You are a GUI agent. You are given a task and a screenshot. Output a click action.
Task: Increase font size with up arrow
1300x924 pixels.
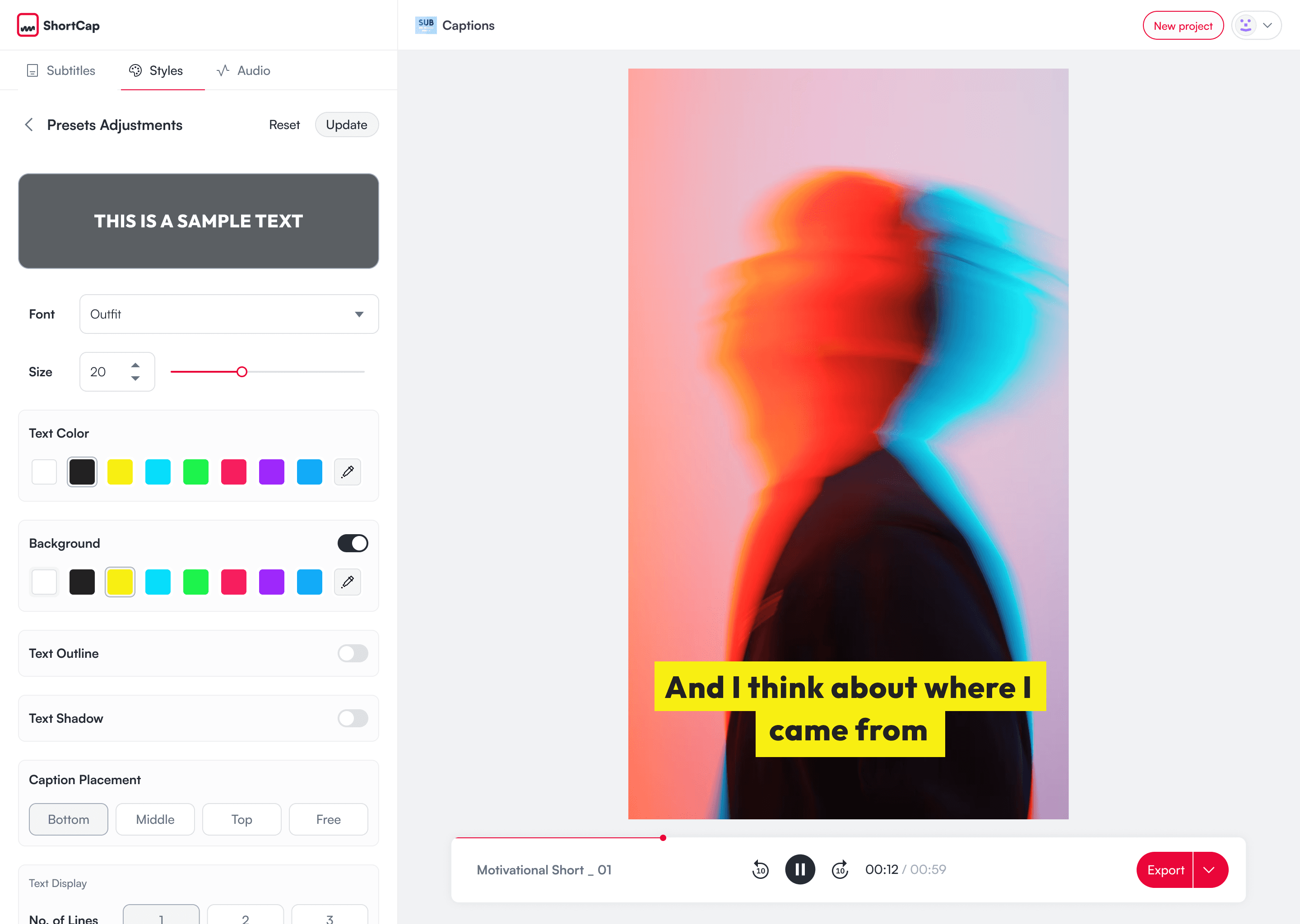(x=135, y=365)
